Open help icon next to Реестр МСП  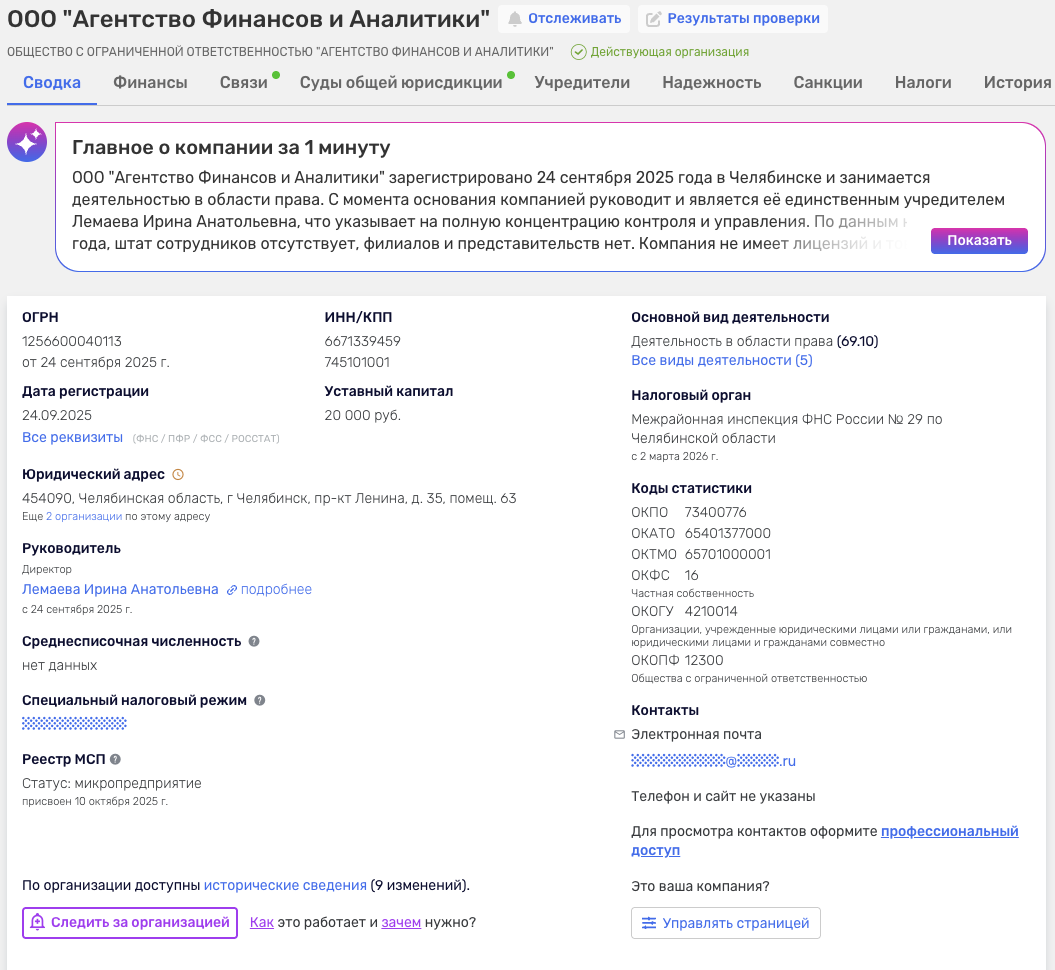coord(115,759)
